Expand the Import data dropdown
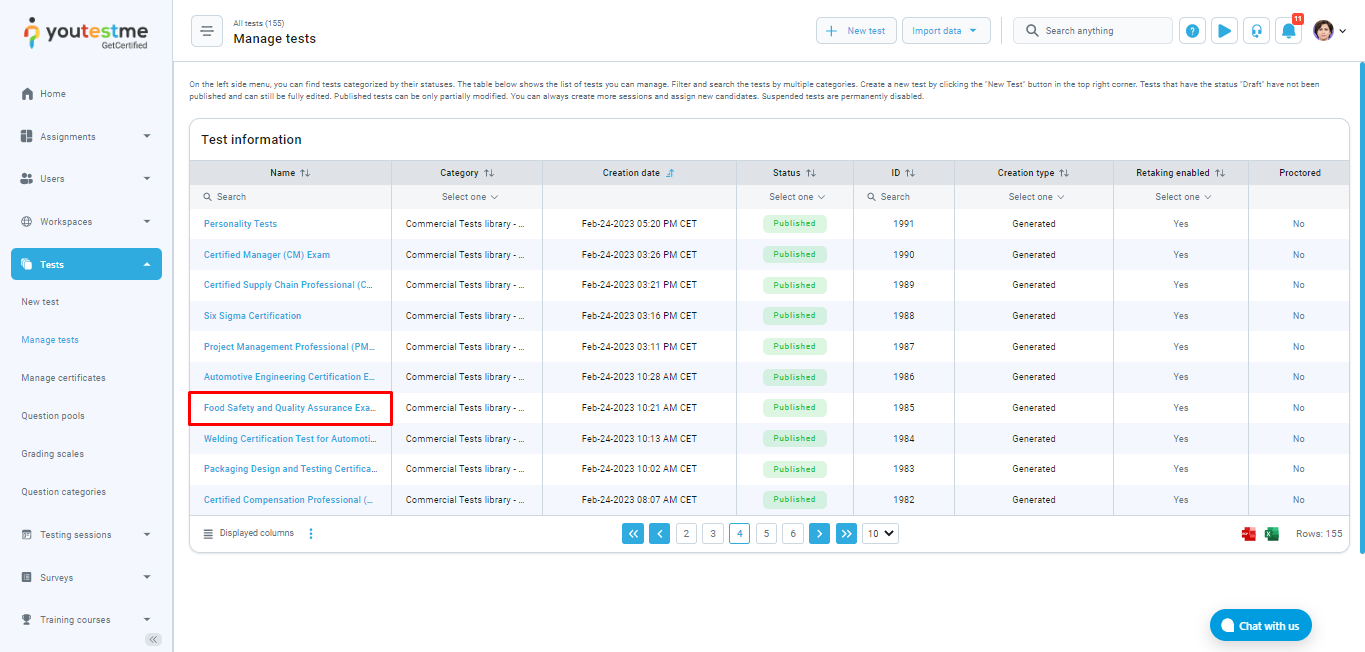The height and width of the screenshot is (652, 1365). pos(945,31)
